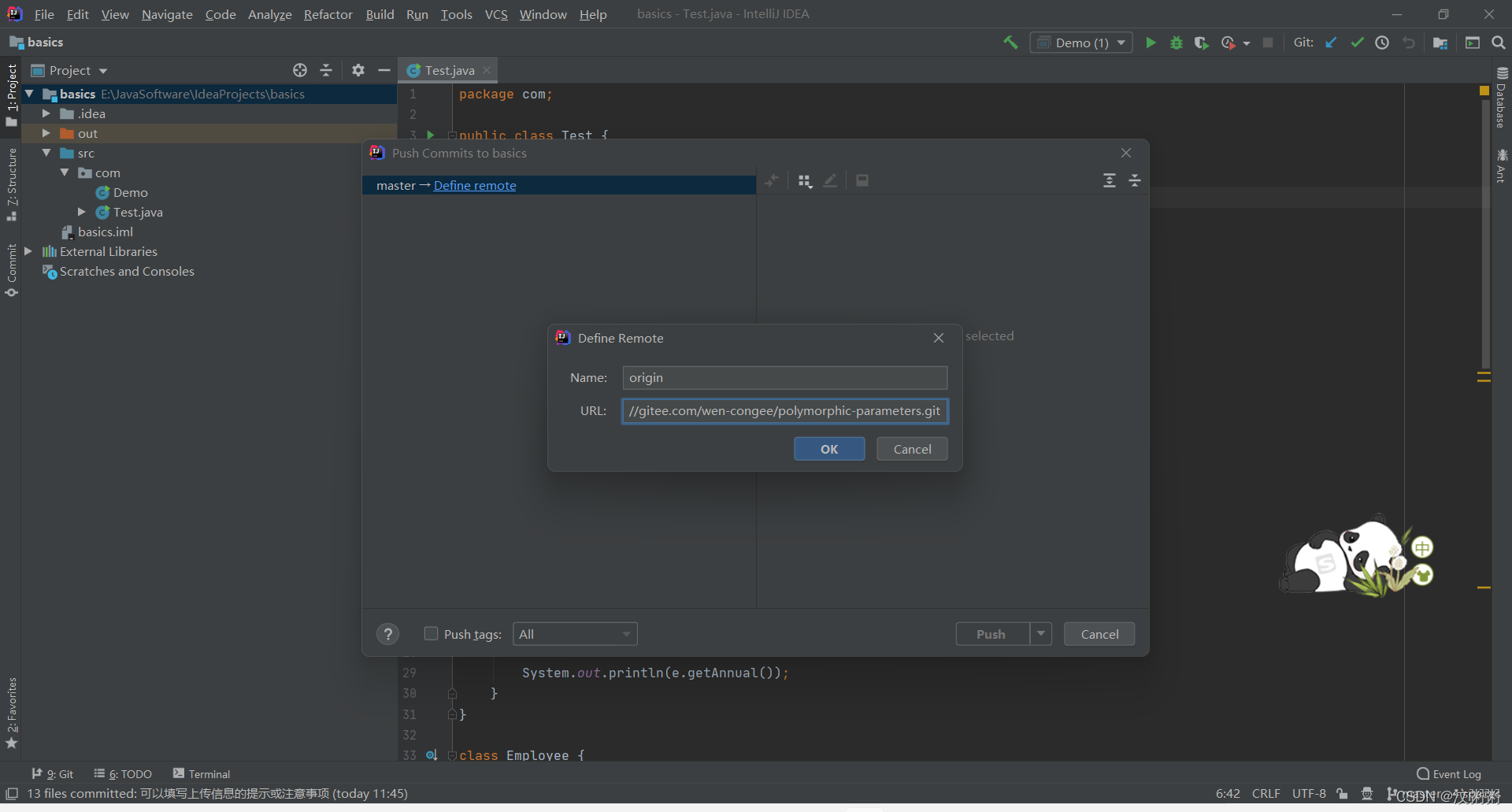Select Scratches and Consoles
This screenshot has height=812, width=1512.
pyautogui.click(x=118, y=271)
